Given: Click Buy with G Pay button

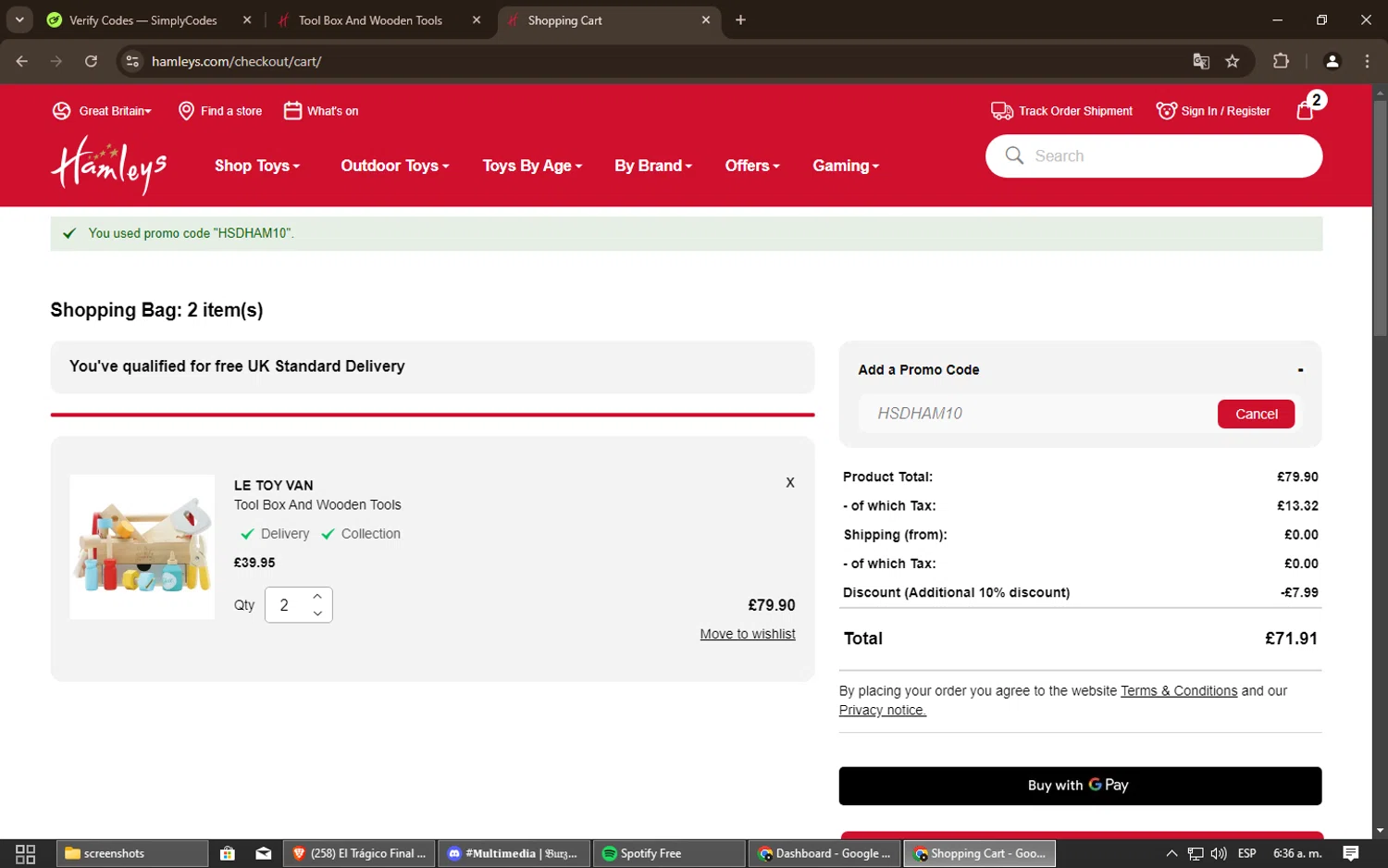Looking at the screenshot, I should pyautogui.click(x=1080, y=786).
